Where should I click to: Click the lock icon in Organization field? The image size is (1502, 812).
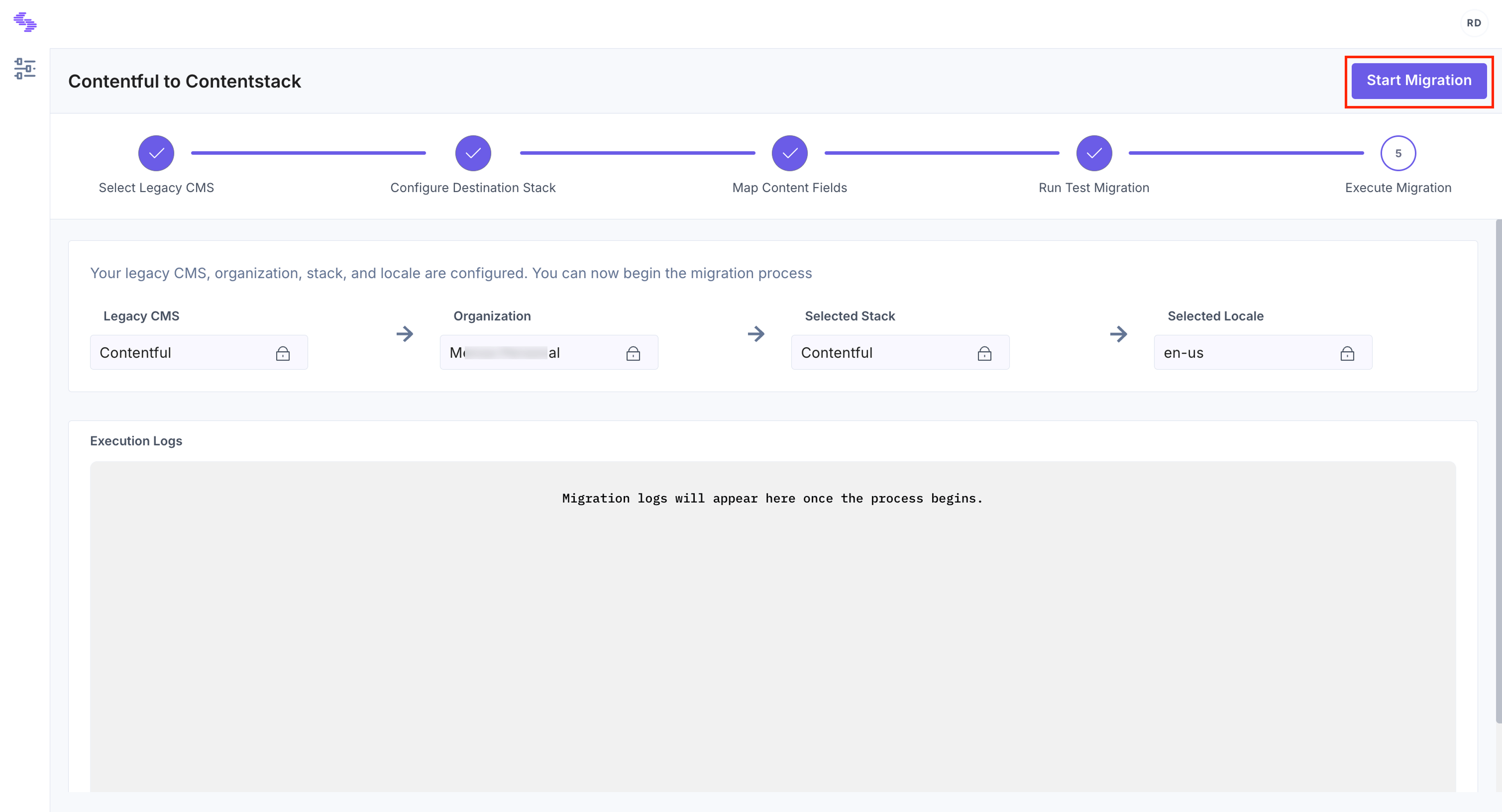pyautogui.click(x=633, y=353)
